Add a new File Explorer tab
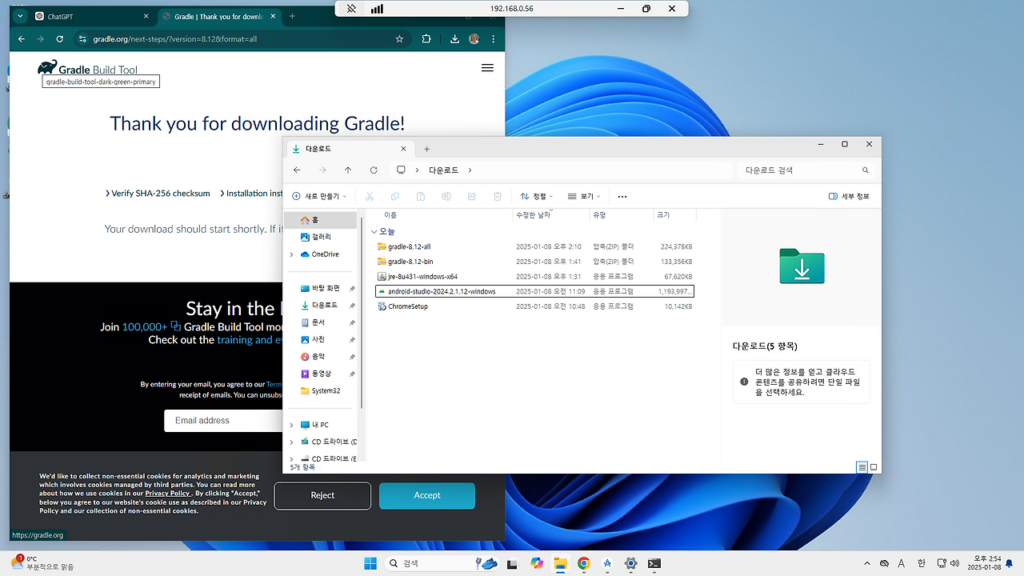This screenshot has height=576, width=1024. coord(427,149)
